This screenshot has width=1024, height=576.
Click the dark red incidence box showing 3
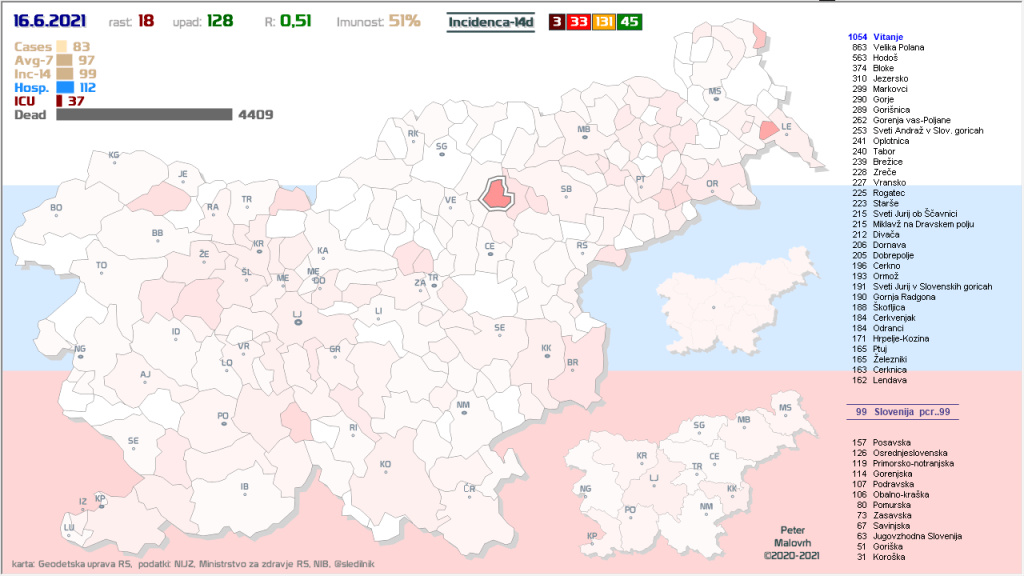point(555,21)
